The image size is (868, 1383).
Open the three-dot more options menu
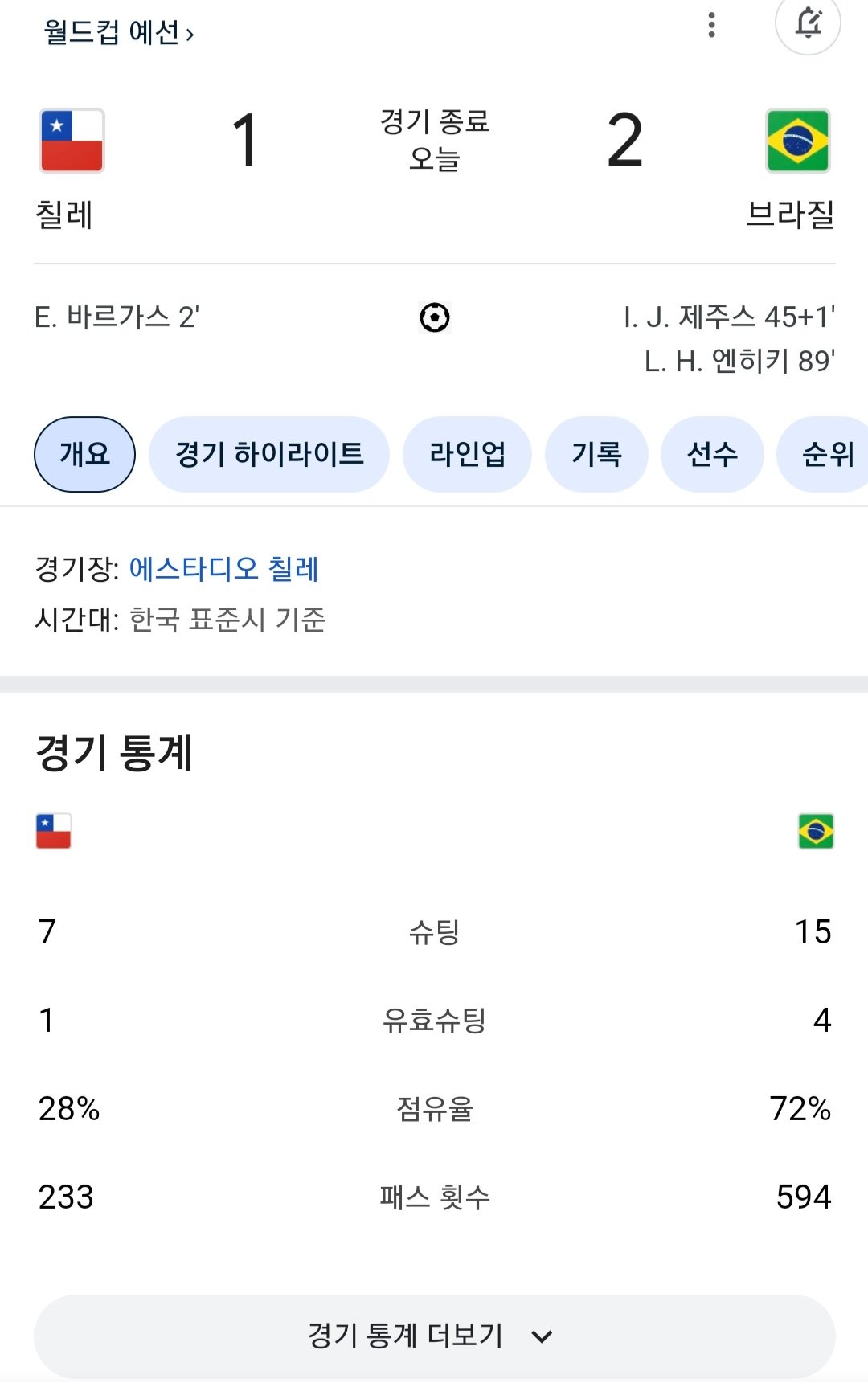[711, 25]
